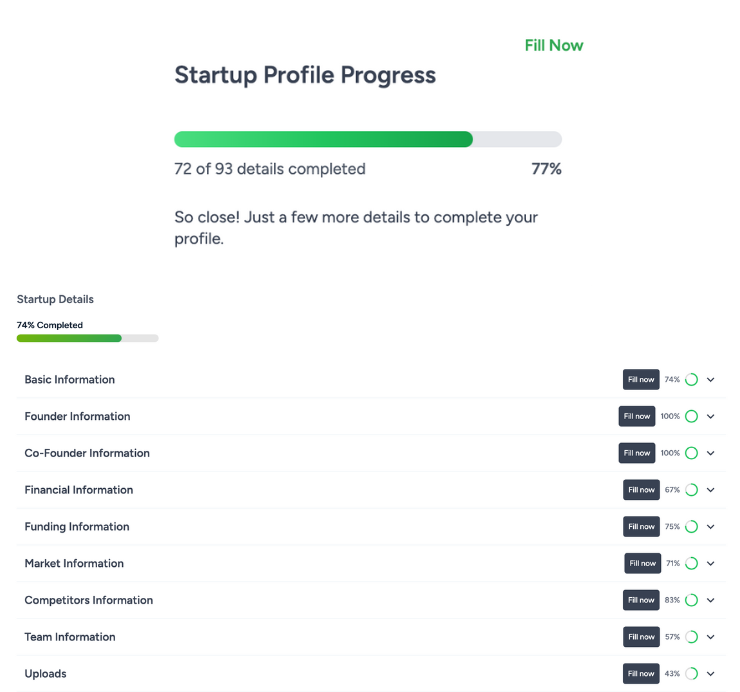Open the Market Information row

tap(74, 564)
